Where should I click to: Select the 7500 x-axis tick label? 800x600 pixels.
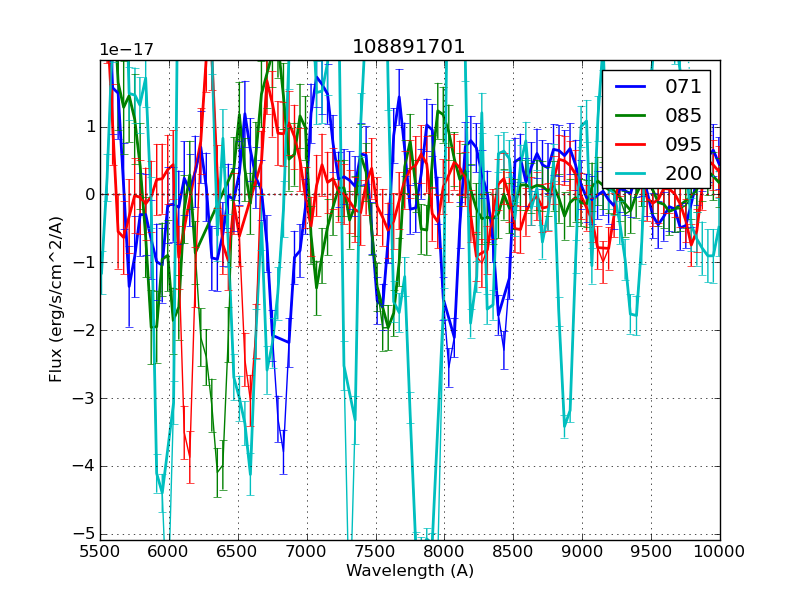point(375,551)
